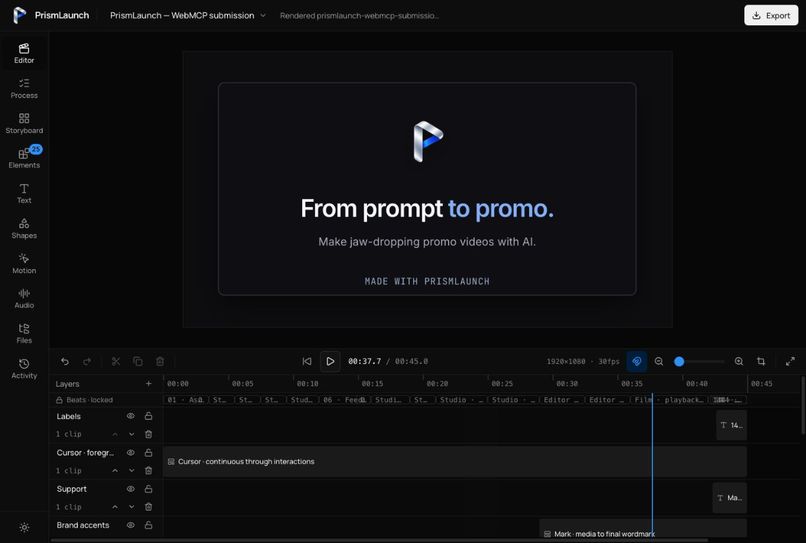
Task: Open the Editor panel in sidebar
Action: pos(24,53)
